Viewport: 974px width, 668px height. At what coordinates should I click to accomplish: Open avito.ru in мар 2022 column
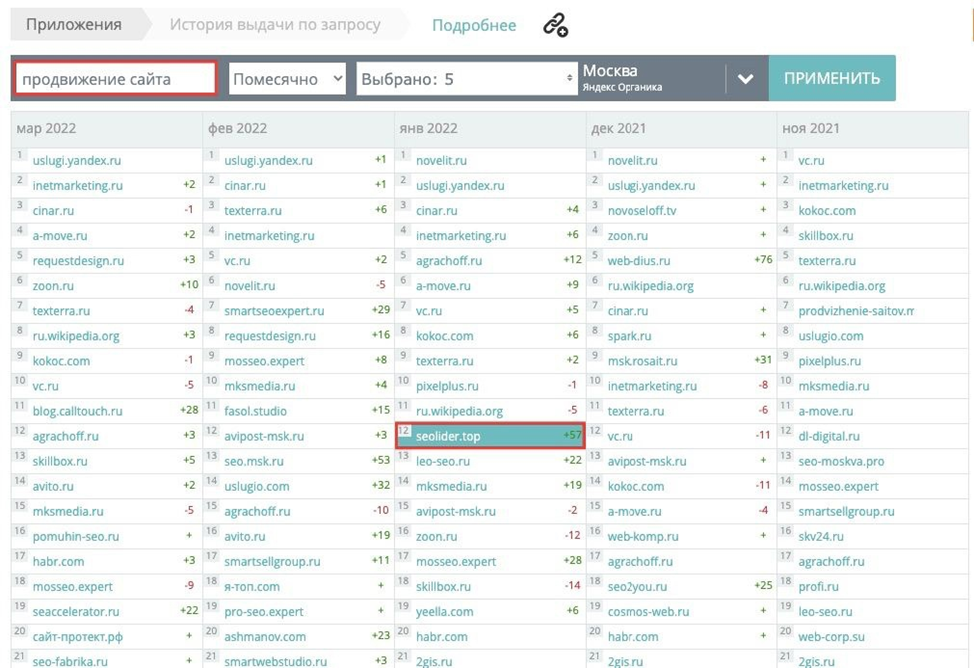coord(53,486)
